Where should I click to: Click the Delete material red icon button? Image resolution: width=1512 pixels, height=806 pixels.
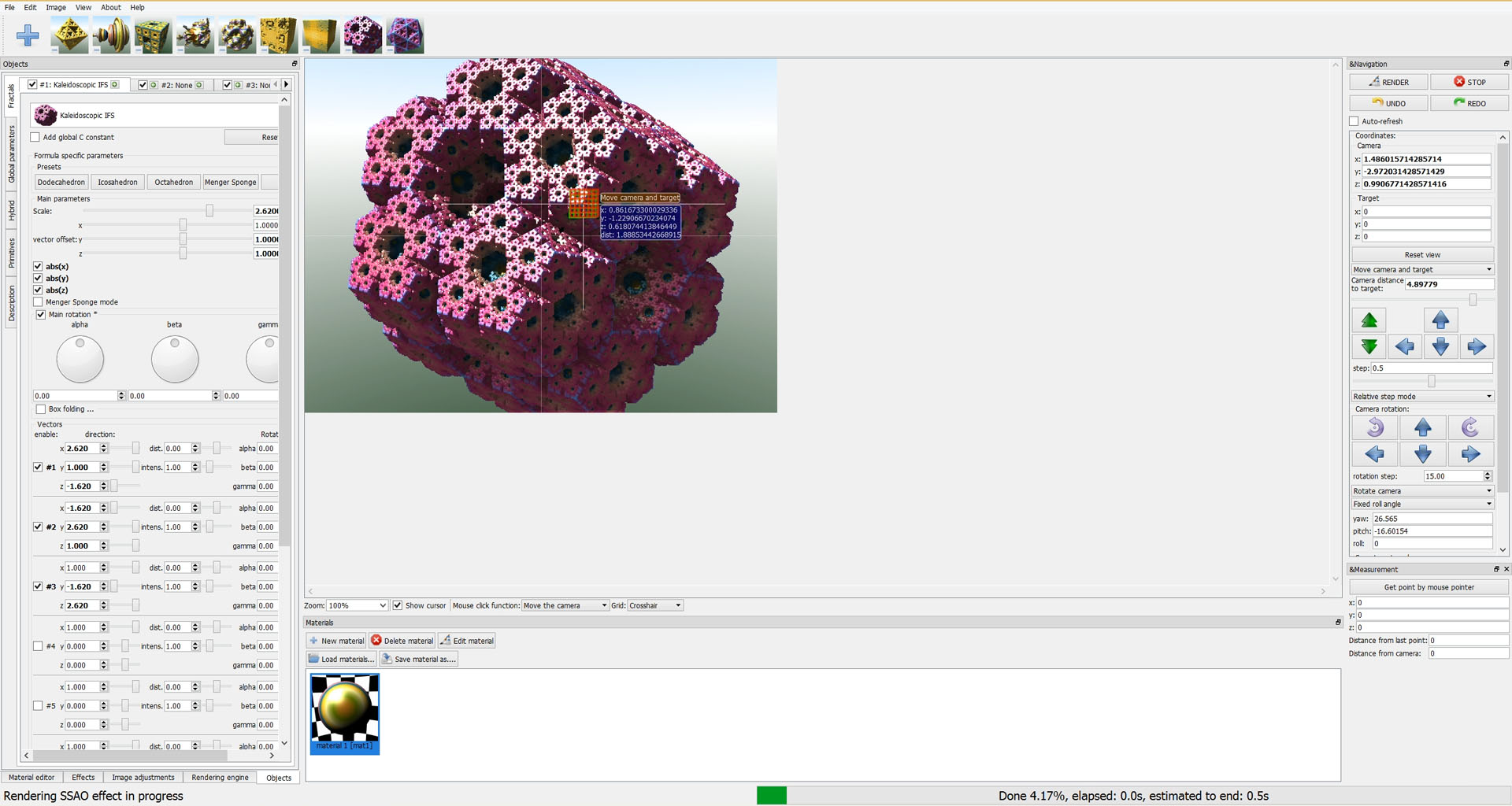pyautogui.click(x=402, y=641)
